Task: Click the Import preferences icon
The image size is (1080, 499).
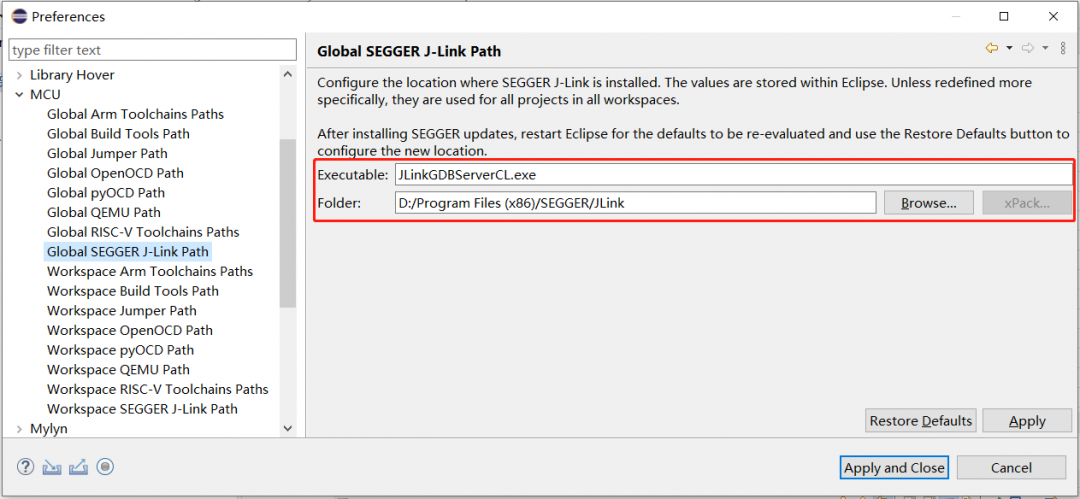Action: pyautogui.click(x=52, y=467)
